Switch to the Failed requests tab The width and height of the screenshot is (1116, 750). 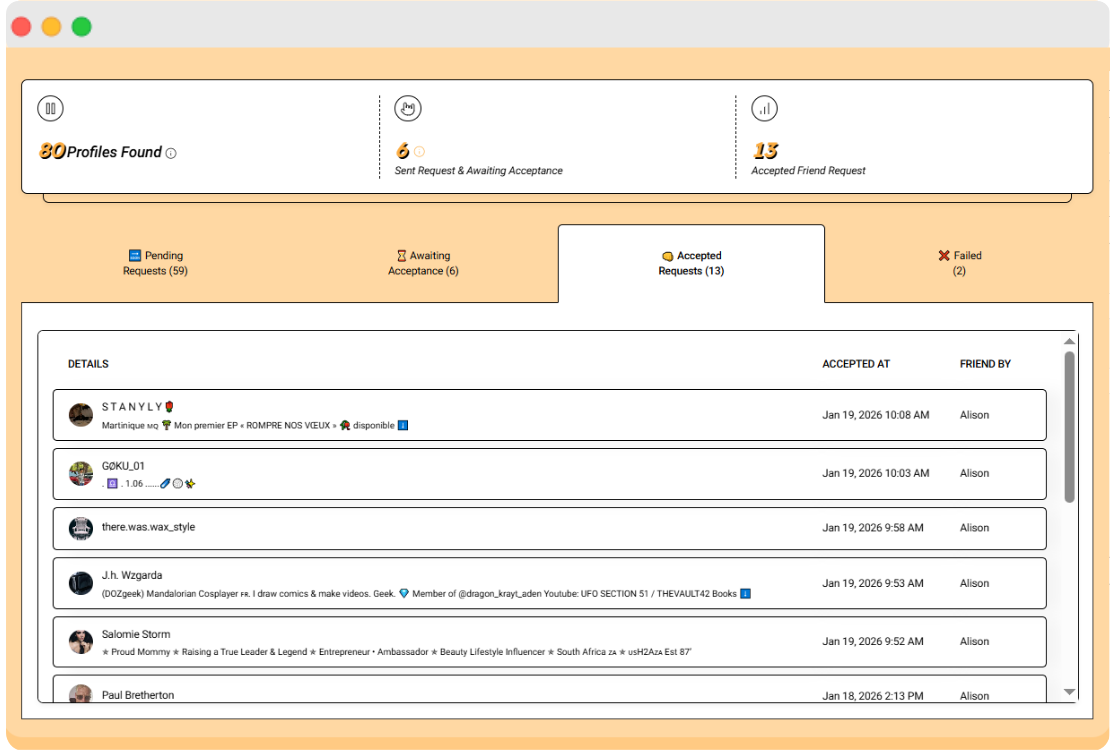point(960,263)
